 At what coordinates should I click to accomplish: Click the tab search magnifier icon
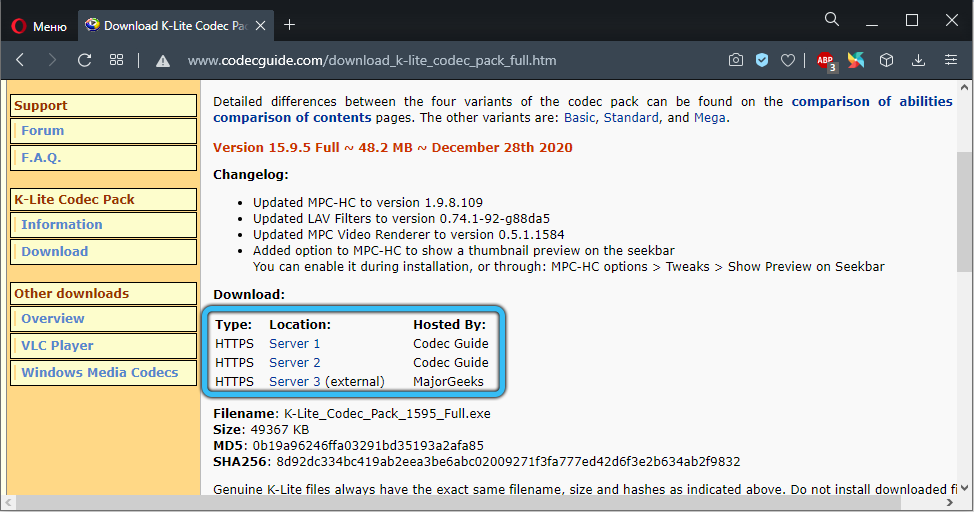[832, 20]
